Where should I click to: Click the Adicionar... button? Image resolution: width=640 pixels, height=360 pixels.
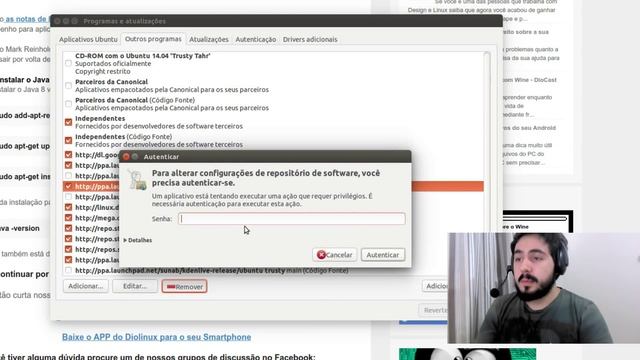pos(86,286)
